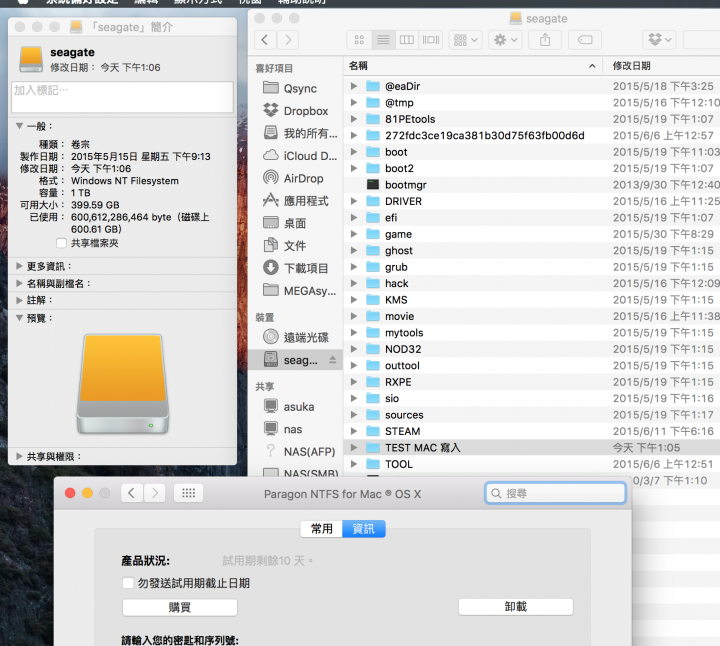Select the DRIVER folder row

pos(531,201)
